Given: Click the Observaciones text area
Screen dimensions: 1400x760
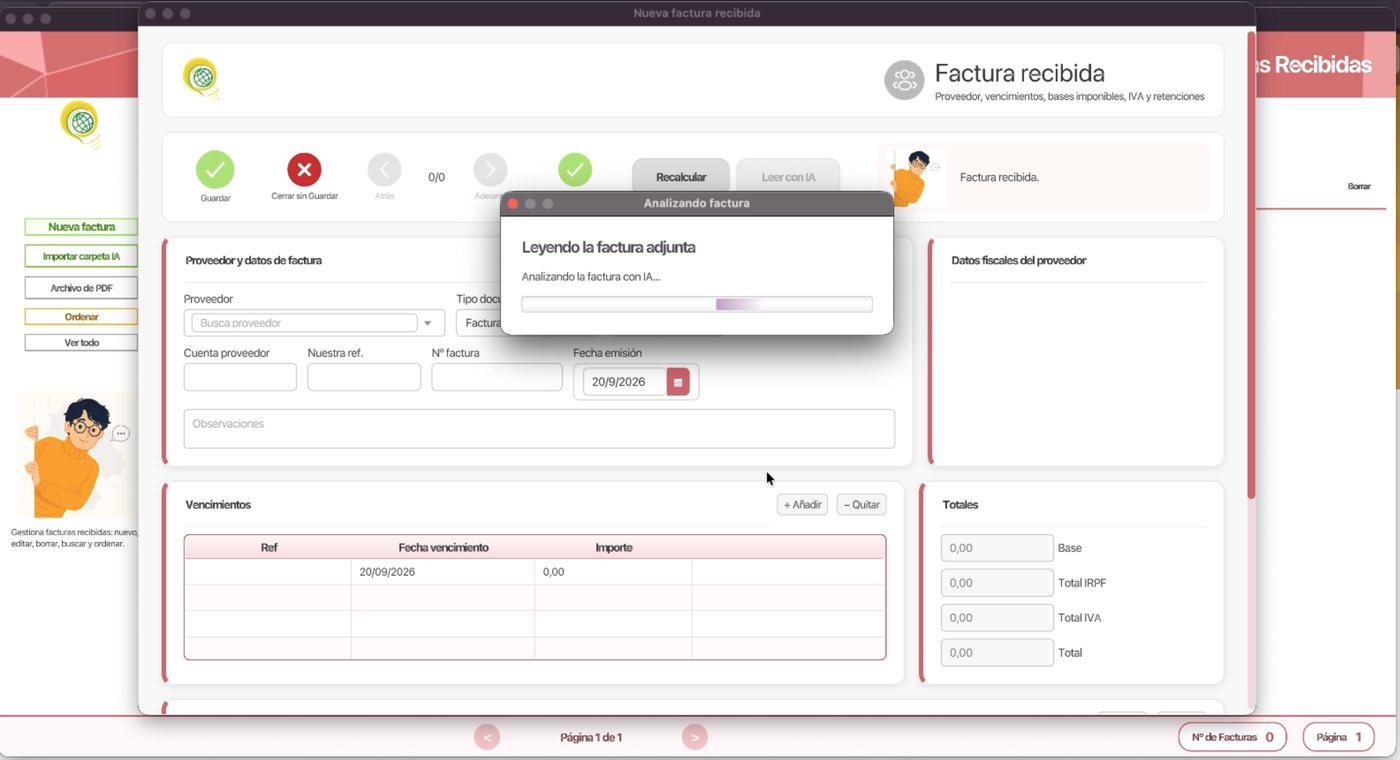Looking at the screenshot, I should (539, 429).
